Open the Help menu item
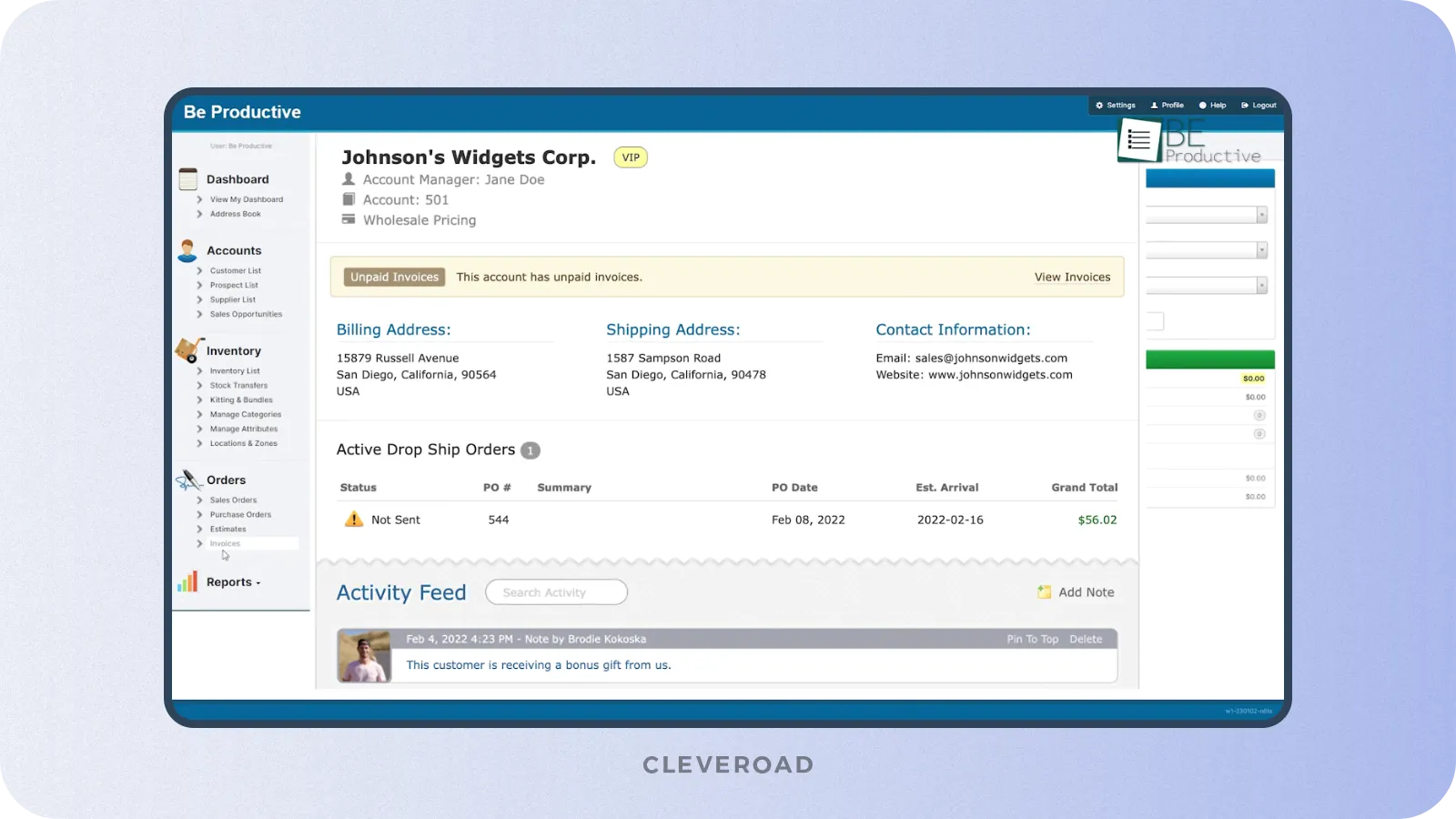This screenshot has width=1456, height=819. (1212, 105)
